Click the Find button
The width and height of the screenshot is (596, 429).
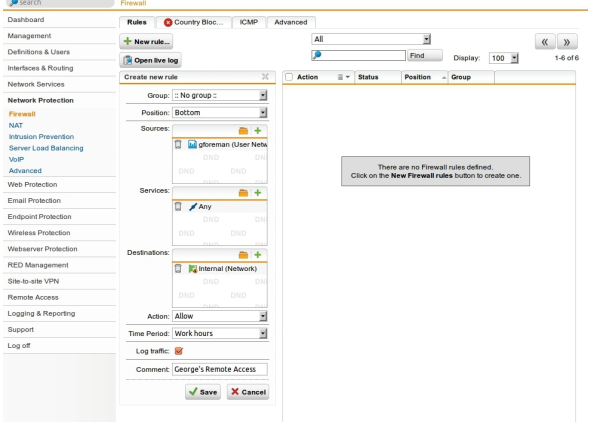425,55
